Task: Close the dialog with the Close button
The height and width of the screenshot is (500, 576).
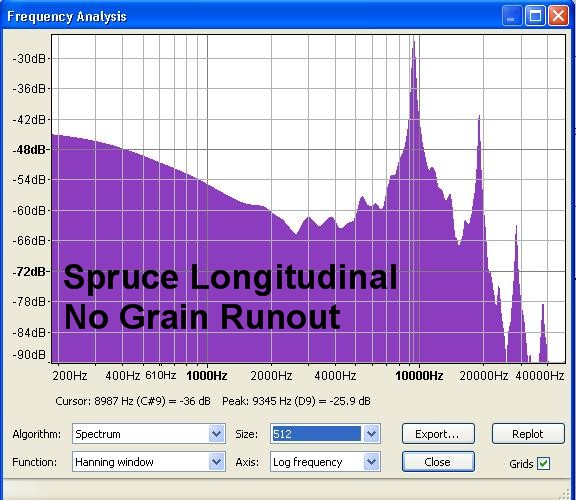Action: tap(438, 461)
